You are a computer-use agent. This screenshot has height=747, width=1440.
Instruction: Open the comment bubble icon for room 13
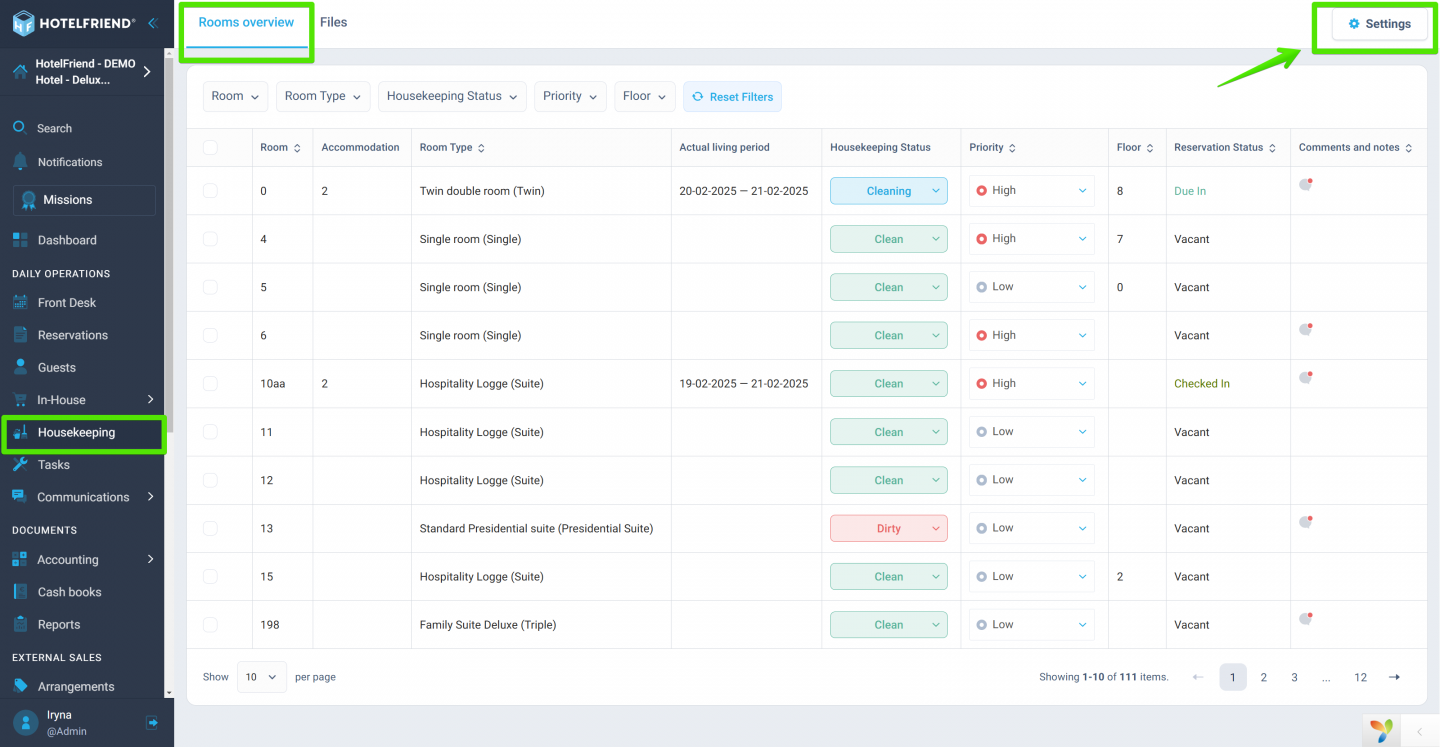click(1305, 522)
